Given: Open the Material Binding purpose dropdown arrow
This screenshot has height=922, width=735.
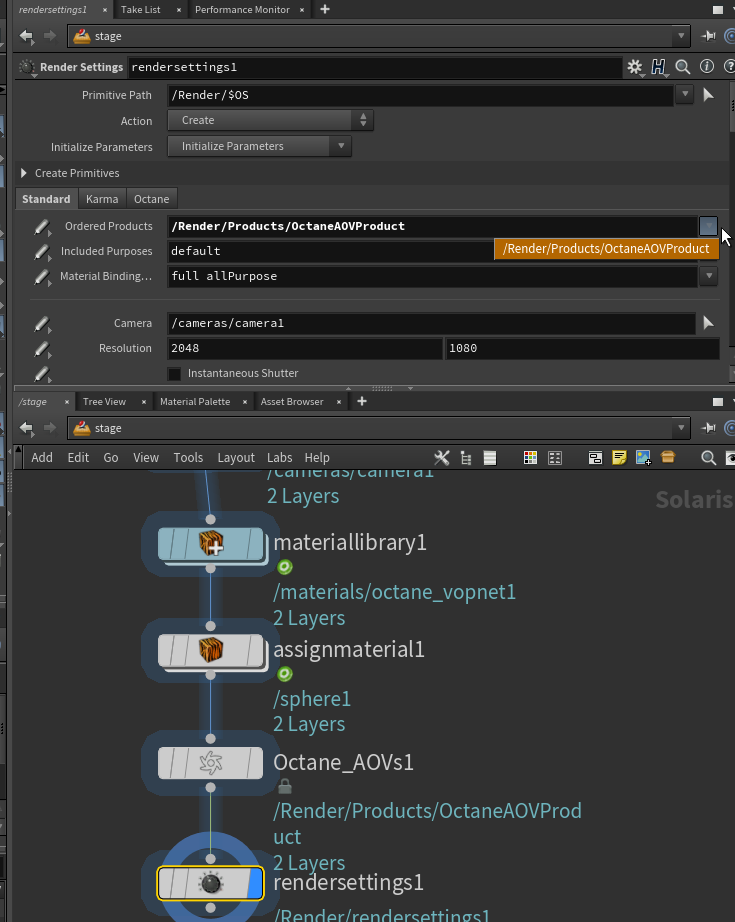Looking at the screenshot, I should 709,275.
